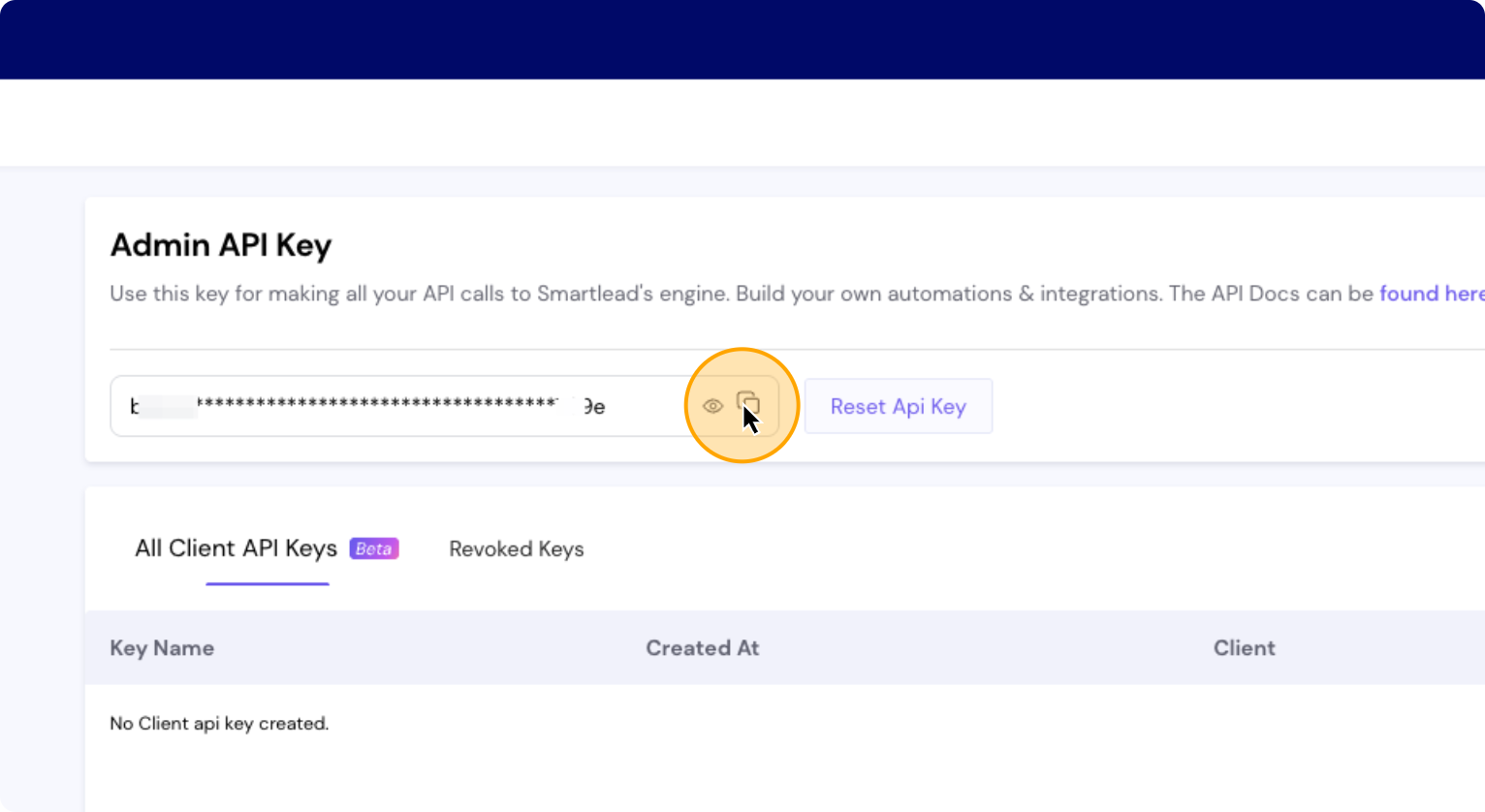Switch to the All Client API Keys tab
Viewport: 1485px width, 812px height.
tap(236, 548)
